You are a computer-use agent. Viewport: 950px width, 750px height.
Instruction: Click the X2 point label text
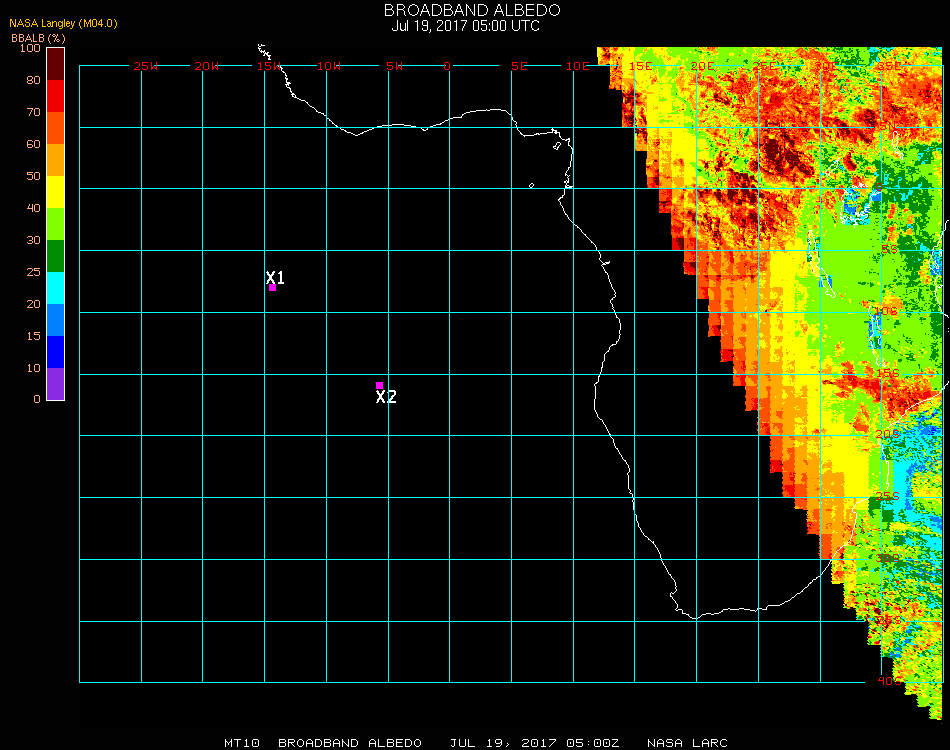coord(386,397)
